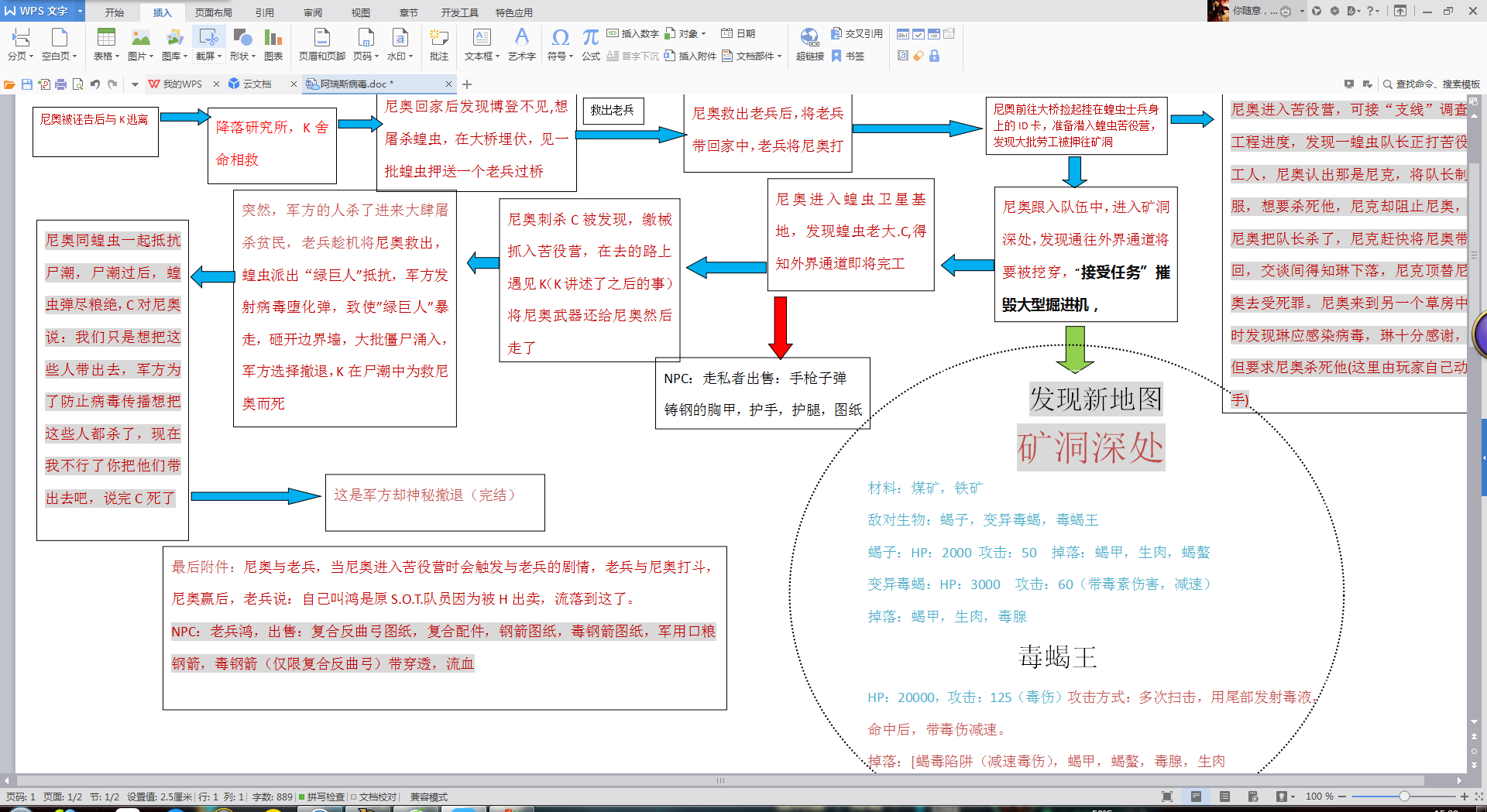This screenshot has height=812, width=1487.
Task: Expand the 对象 object dropdown
Action: pyautogui.click(x=703, y=34)
